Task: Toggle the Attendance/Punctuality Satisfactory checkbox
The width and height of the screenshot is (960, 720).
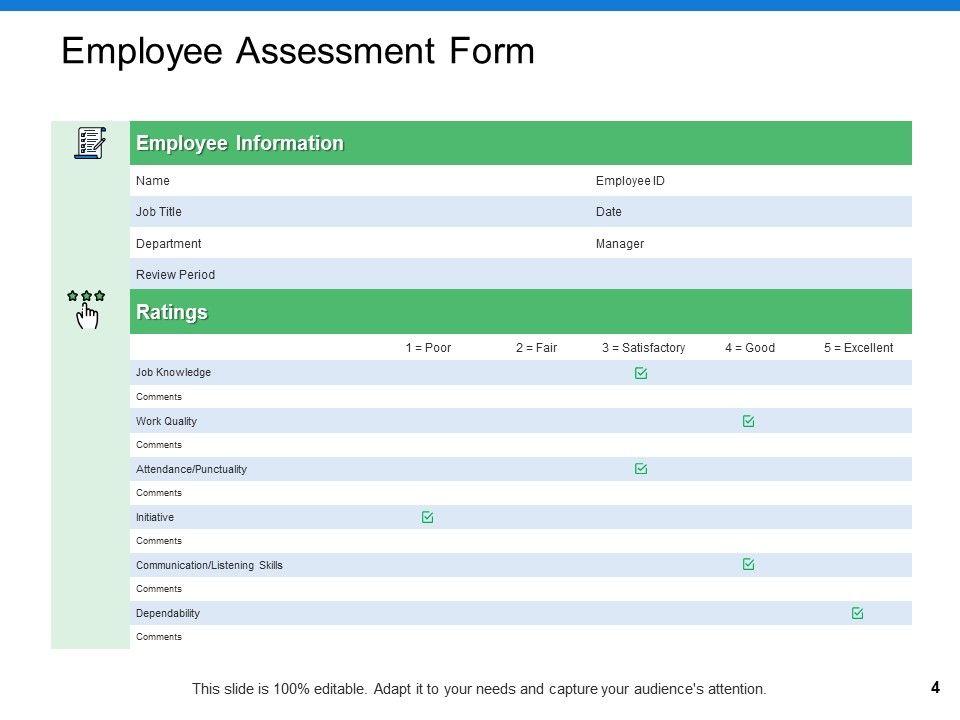Action: [641, 469]
